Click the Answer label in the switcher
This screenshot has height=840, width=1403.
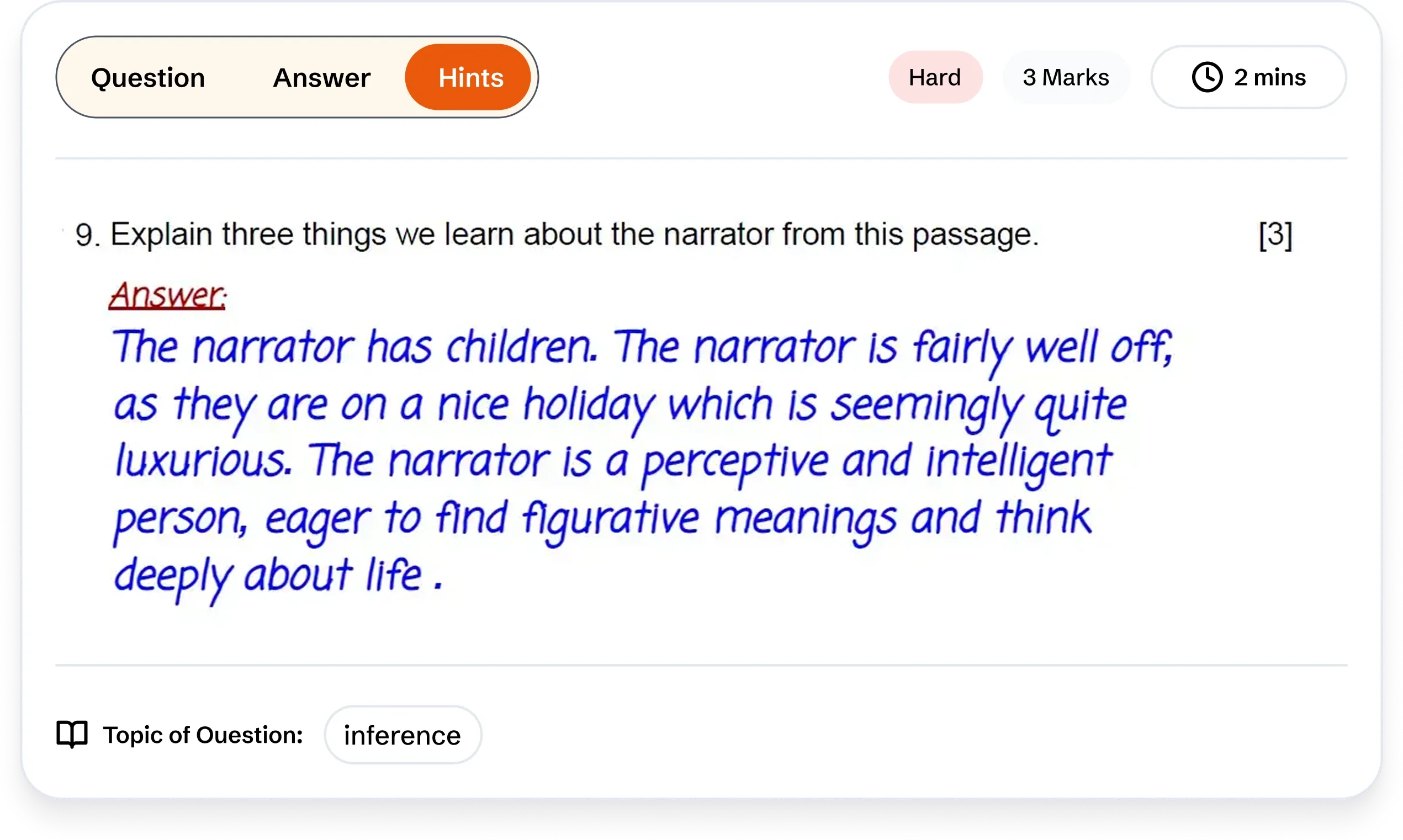point(321,78)
